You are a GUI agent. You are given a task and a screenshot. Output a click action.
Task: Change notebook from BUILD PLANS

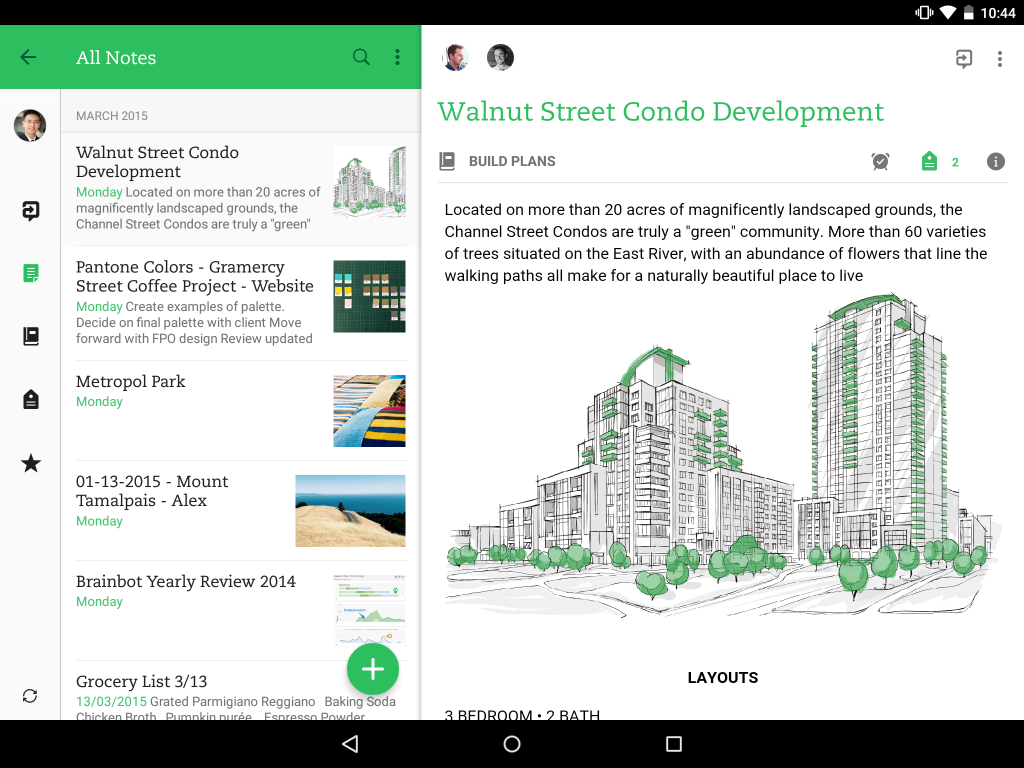(x=498, y=161)
